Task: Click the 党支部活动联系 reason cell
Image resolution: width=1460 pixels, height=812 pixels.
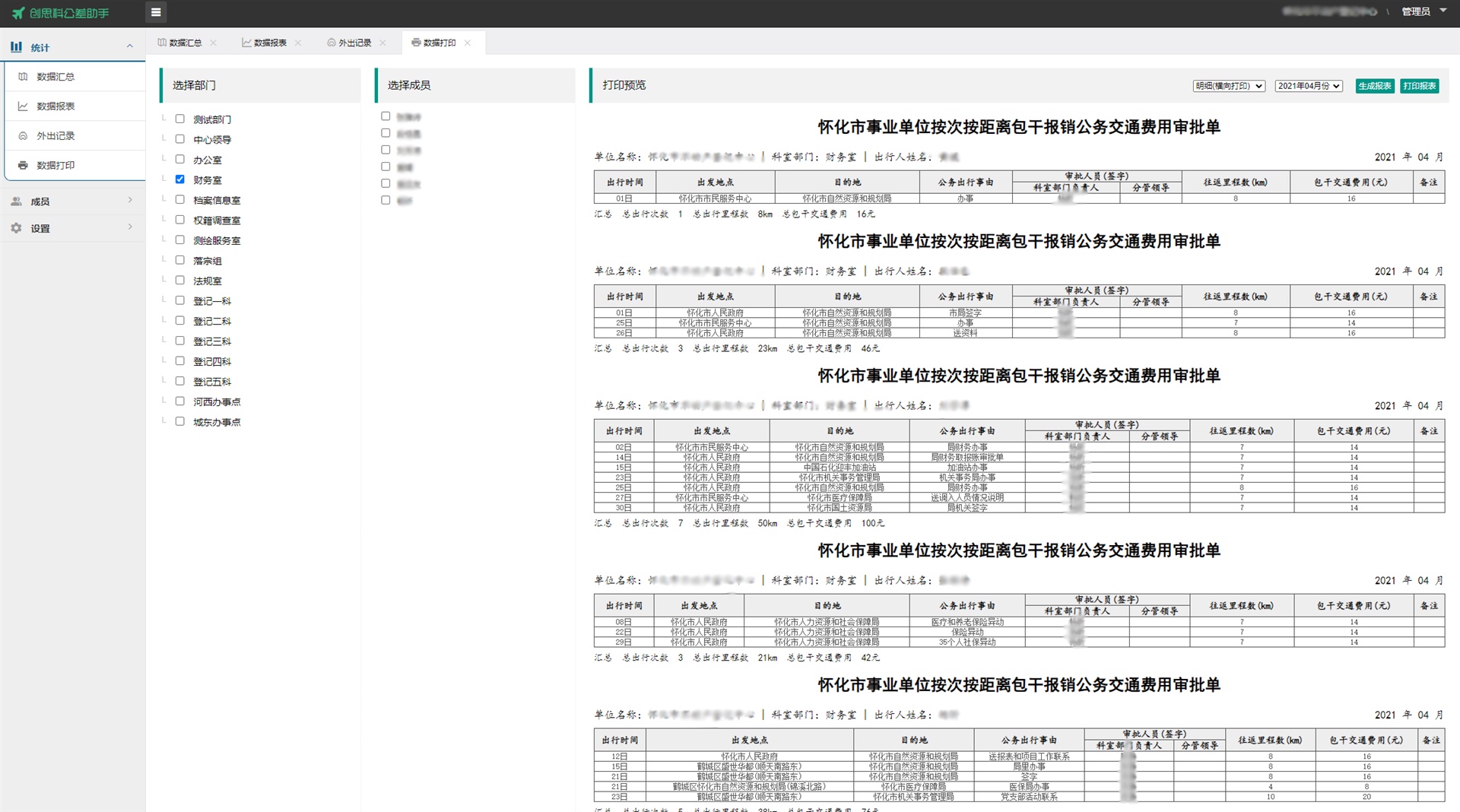Action: pos(1029,797)
